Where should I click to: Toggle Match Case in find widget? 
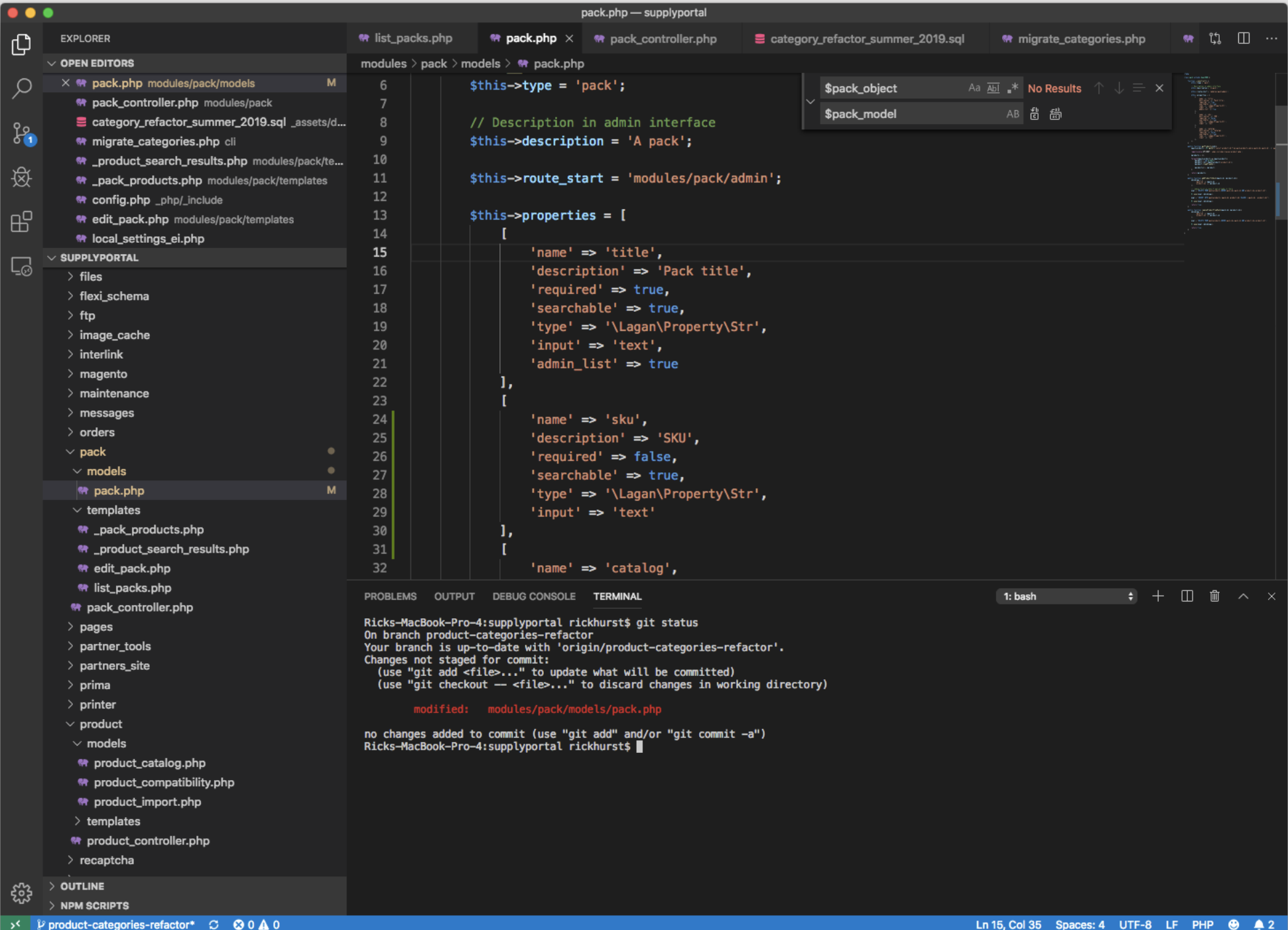click(x=974, y=88)
